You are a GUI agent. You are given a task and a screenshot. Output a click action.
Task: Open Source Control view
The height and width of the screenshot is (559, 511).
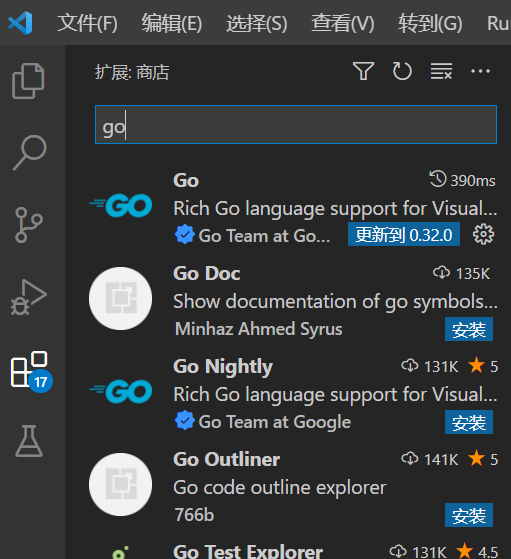click(x=29, y=225)
